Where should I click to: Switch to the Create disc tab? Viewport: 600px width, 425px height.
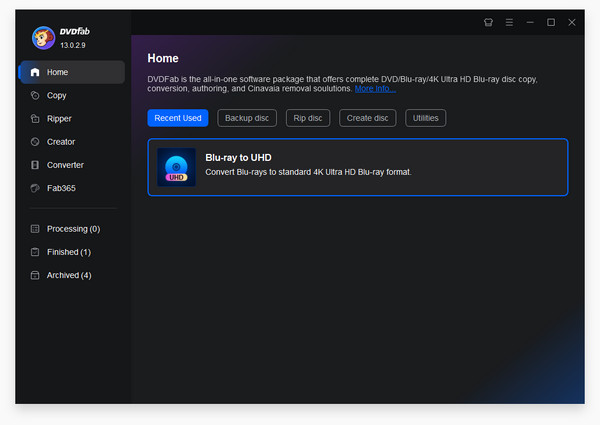point(367,118)
